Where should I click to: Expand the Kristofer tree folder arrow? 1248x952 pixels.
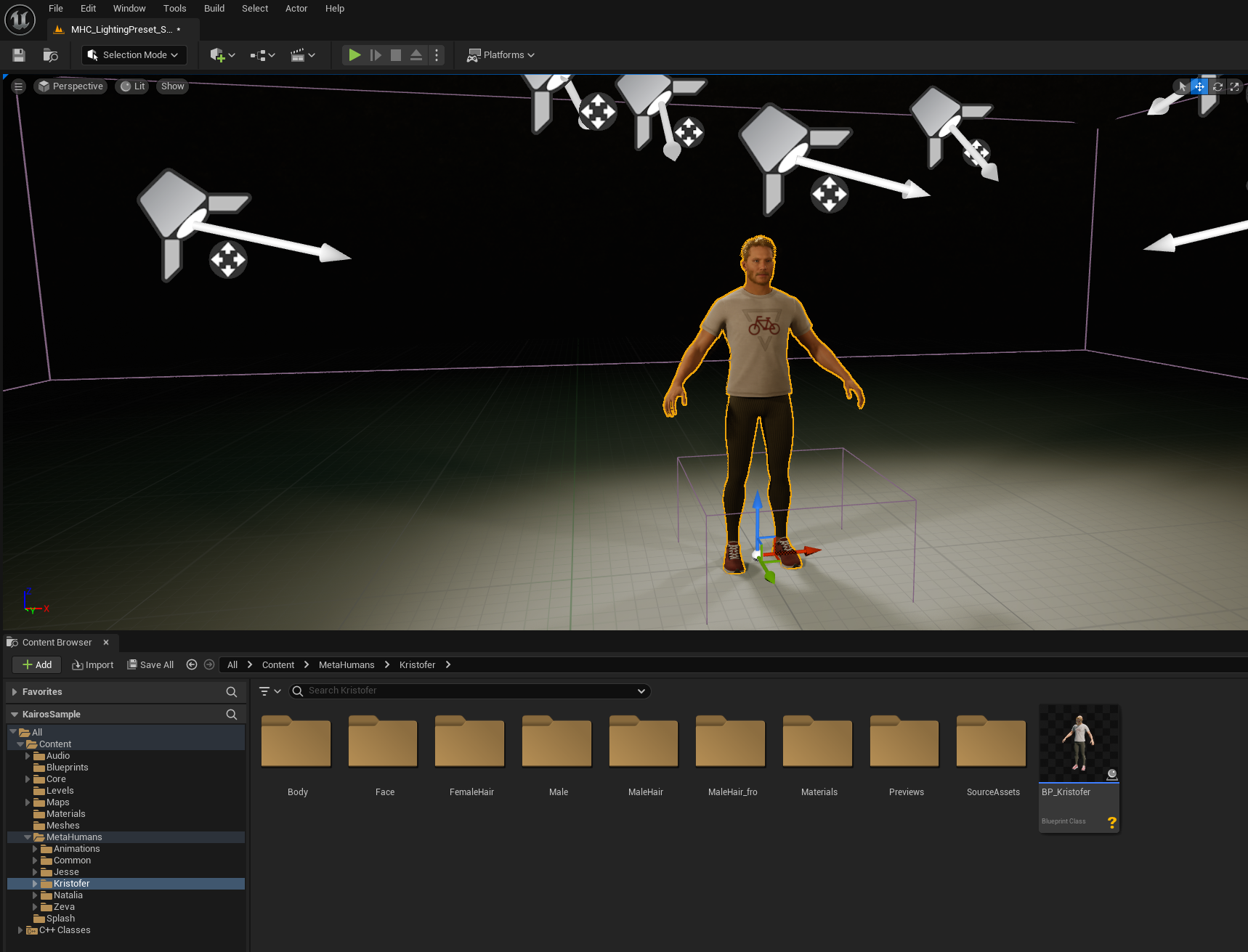(x=35, y=884)
